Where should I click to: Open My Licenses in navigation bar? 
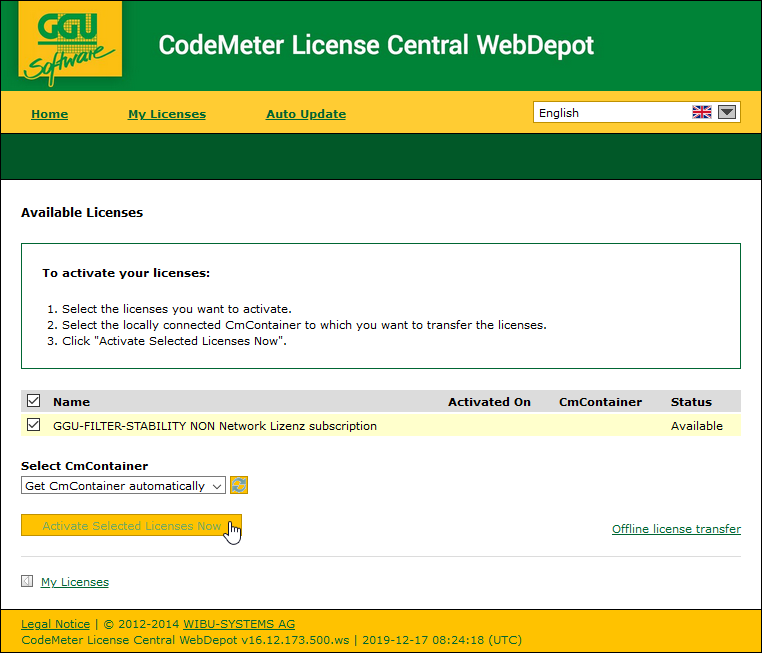point(167,114)
